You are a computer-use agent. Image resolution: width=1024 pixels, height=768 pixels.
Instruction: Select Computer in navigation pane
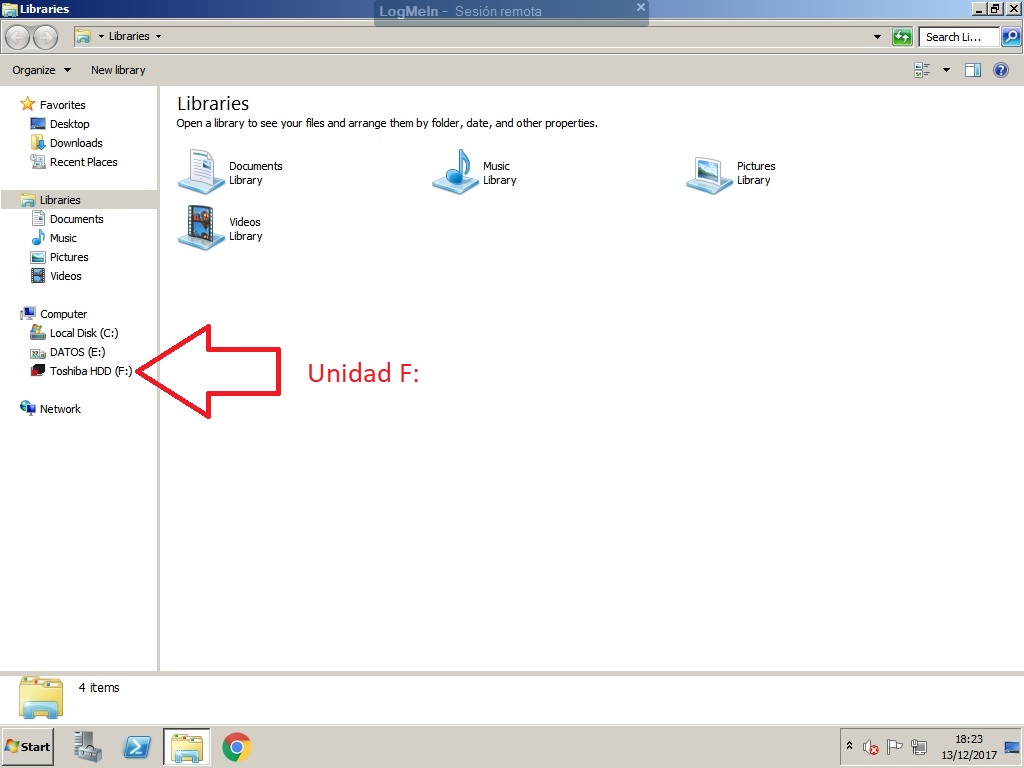click(x=54, y=314)
